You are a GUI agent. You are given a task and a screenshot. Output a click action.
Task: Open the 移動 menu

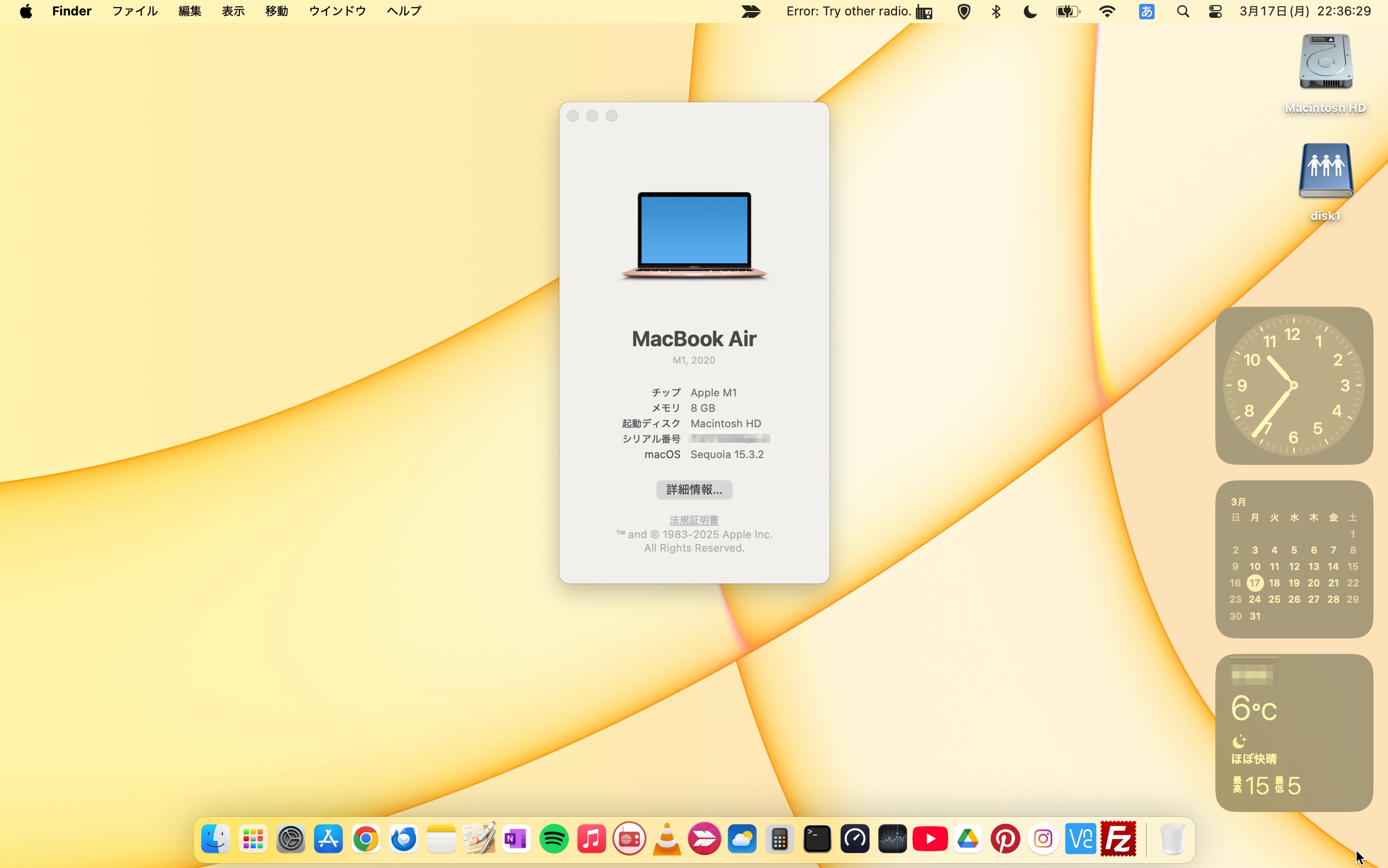click(277, 12)
